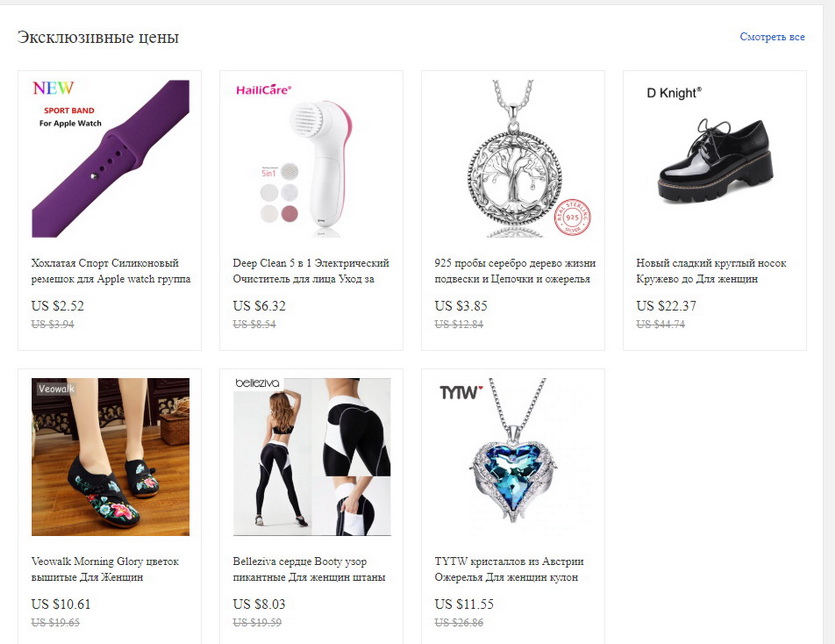Open the tree of life pendant image
Viewport: 835px width, 644px height.
coord(513,158)
